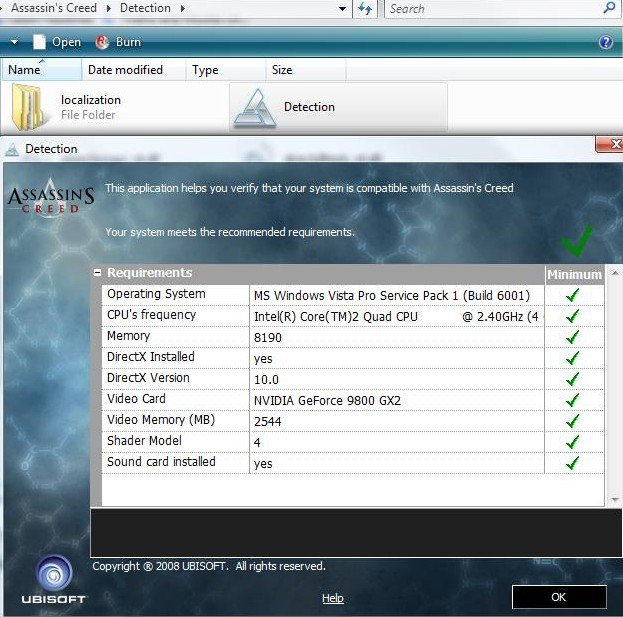
Task: Click the Video Card checkmark
Action: pos(573,400)
